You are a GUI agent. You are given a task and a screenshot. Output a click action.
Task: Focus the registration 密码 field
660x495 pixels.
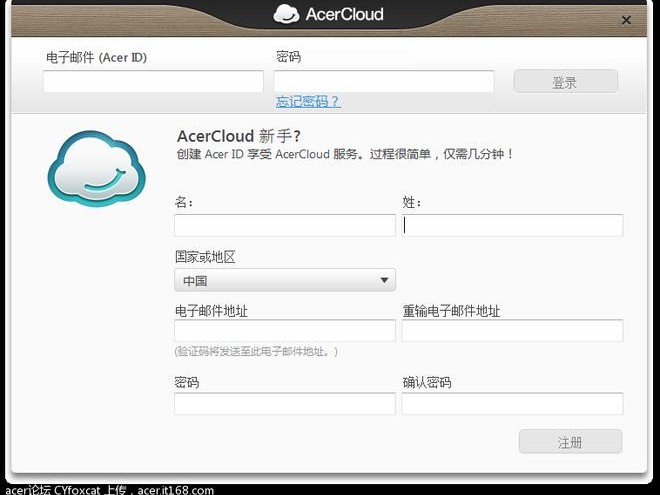pyautogui.click(x=285, y=404)
